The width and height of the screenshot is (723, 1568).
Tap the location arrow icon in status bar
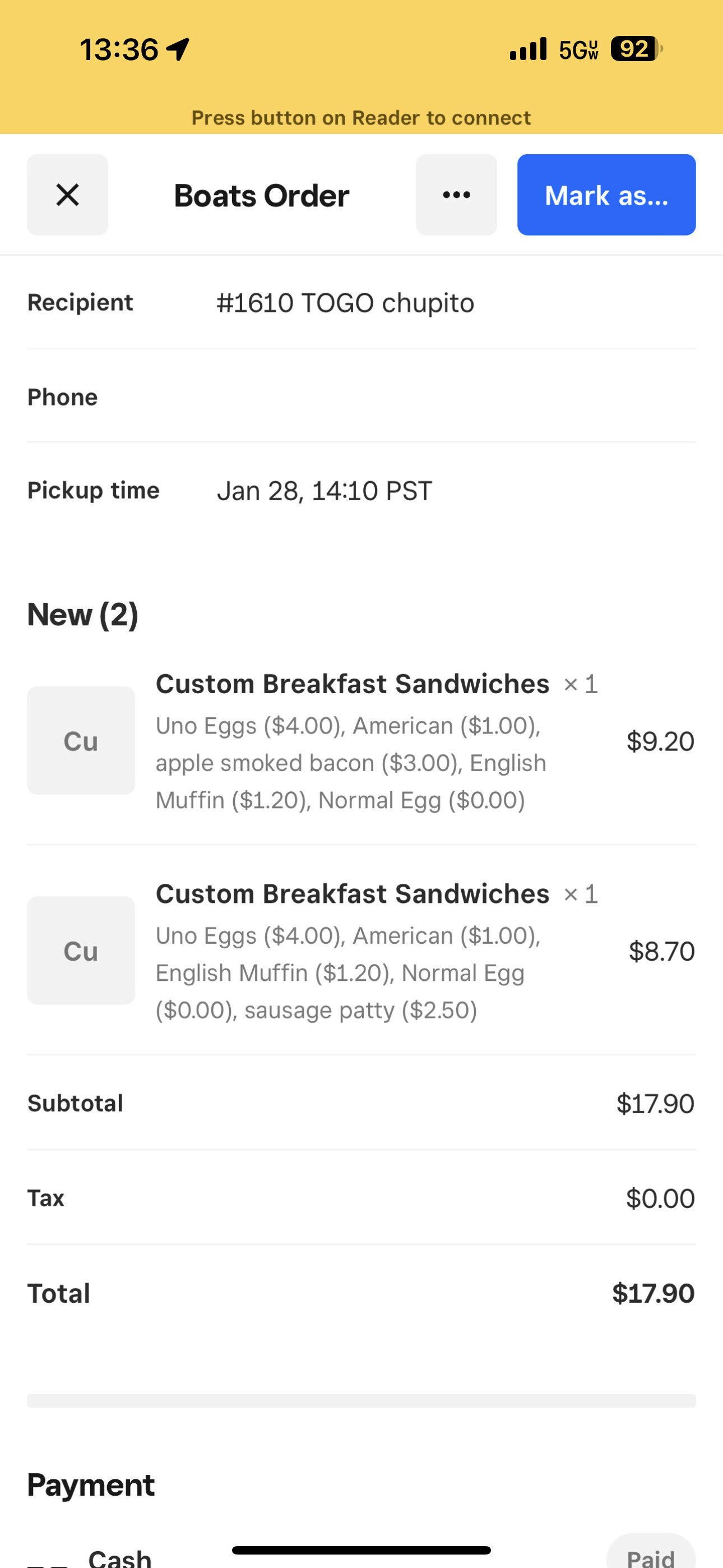click(x=178, y=49)
